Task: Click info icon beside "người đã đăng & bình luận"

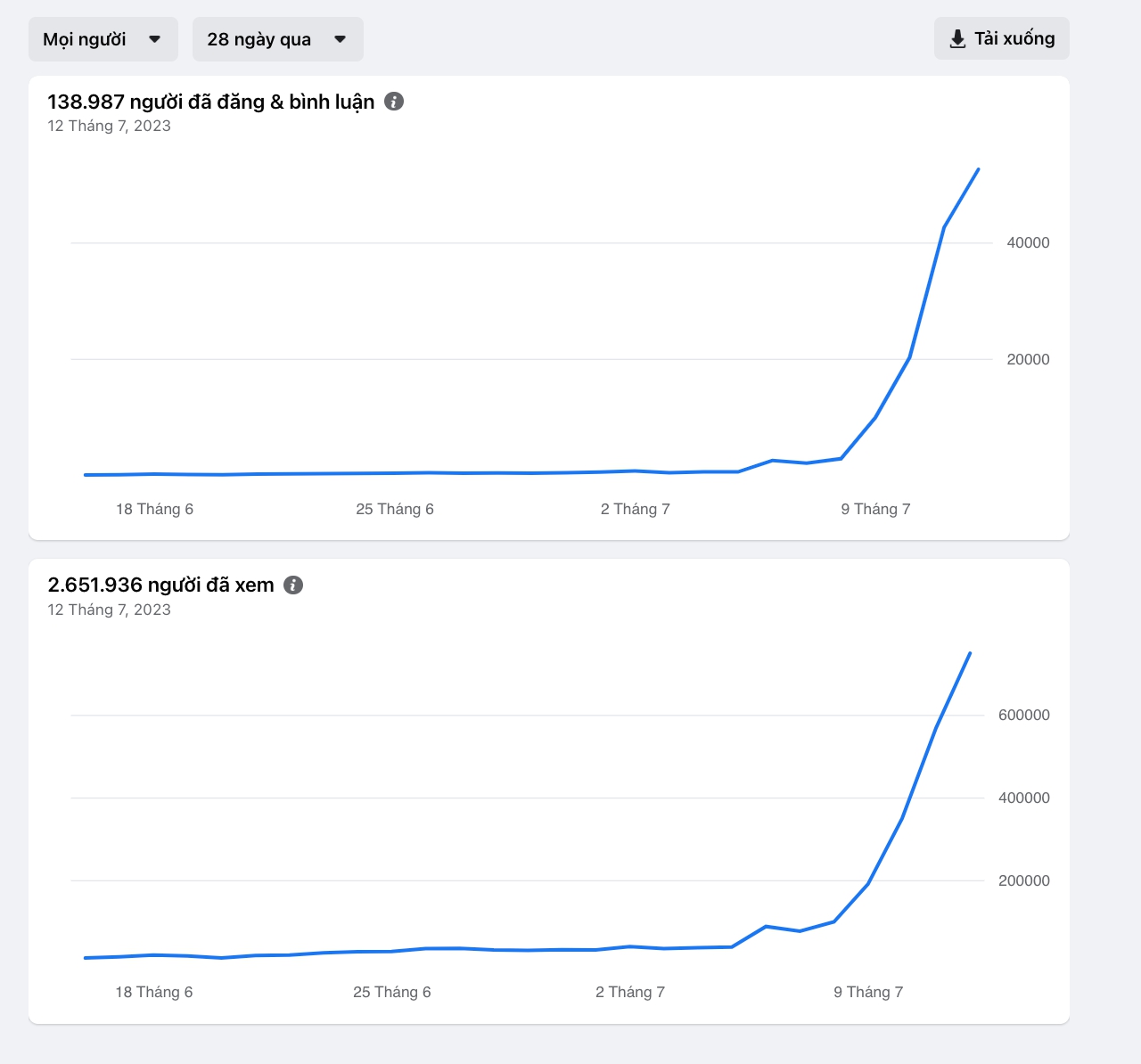Action: 394,102
